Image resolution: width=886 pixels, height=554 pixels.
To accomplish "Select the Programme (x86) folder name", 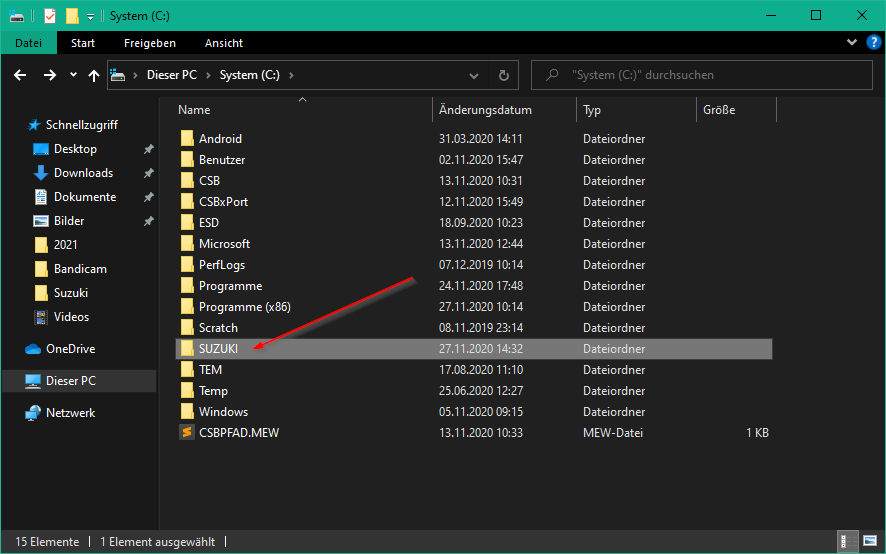I will pyautogui.click(x=245, y=307).
